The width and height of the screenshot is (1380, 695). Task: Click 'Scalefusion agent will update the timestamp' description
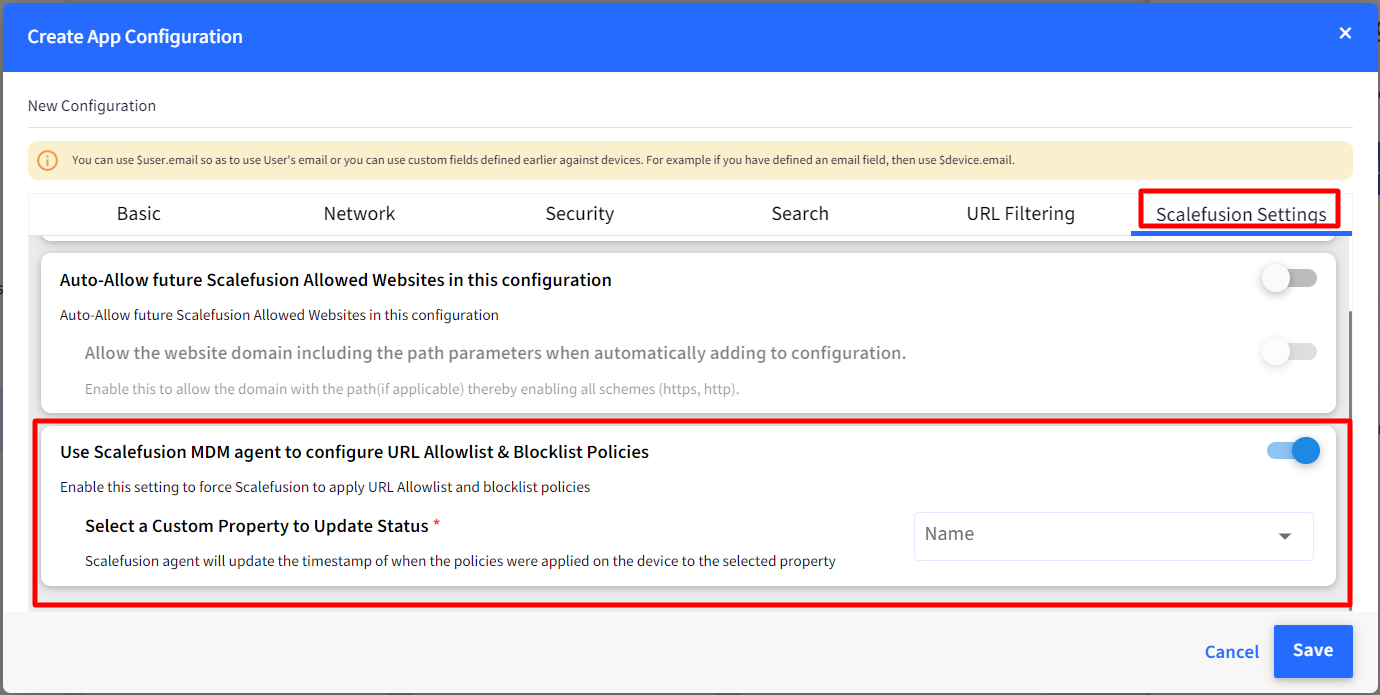[460, 561]
